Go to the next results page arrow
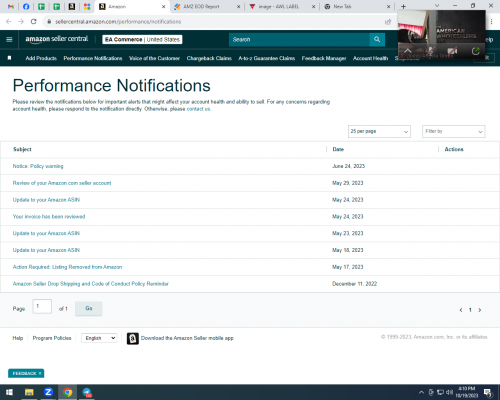Viewport: 500px width, 400px height. pos(480,310)
